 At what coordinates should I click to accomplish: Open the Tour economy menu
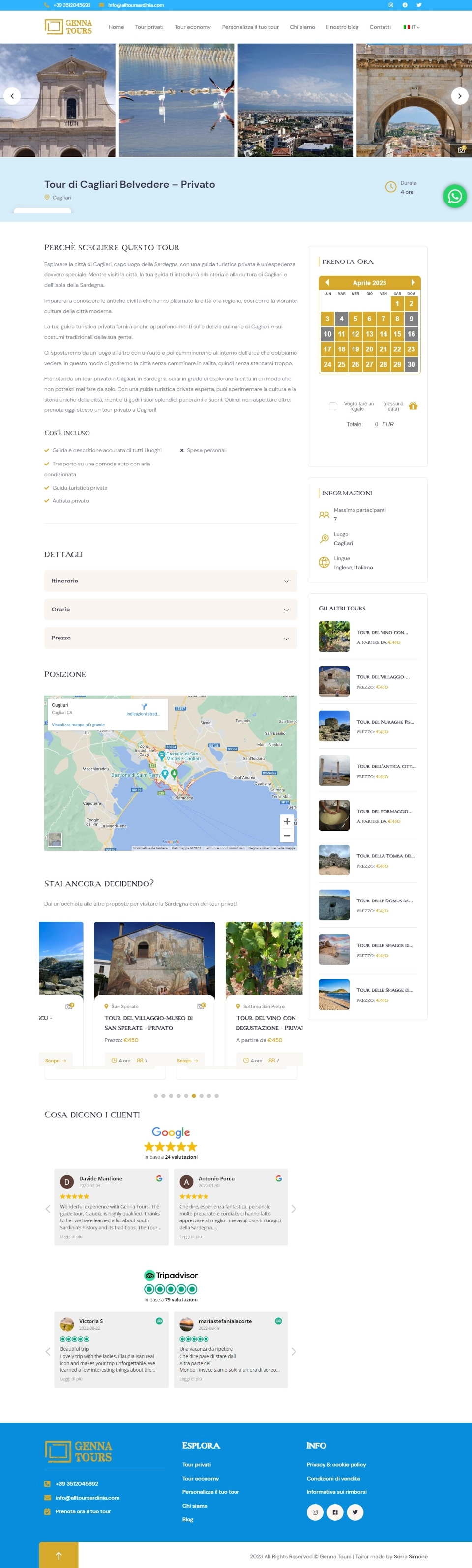[192, 27]
